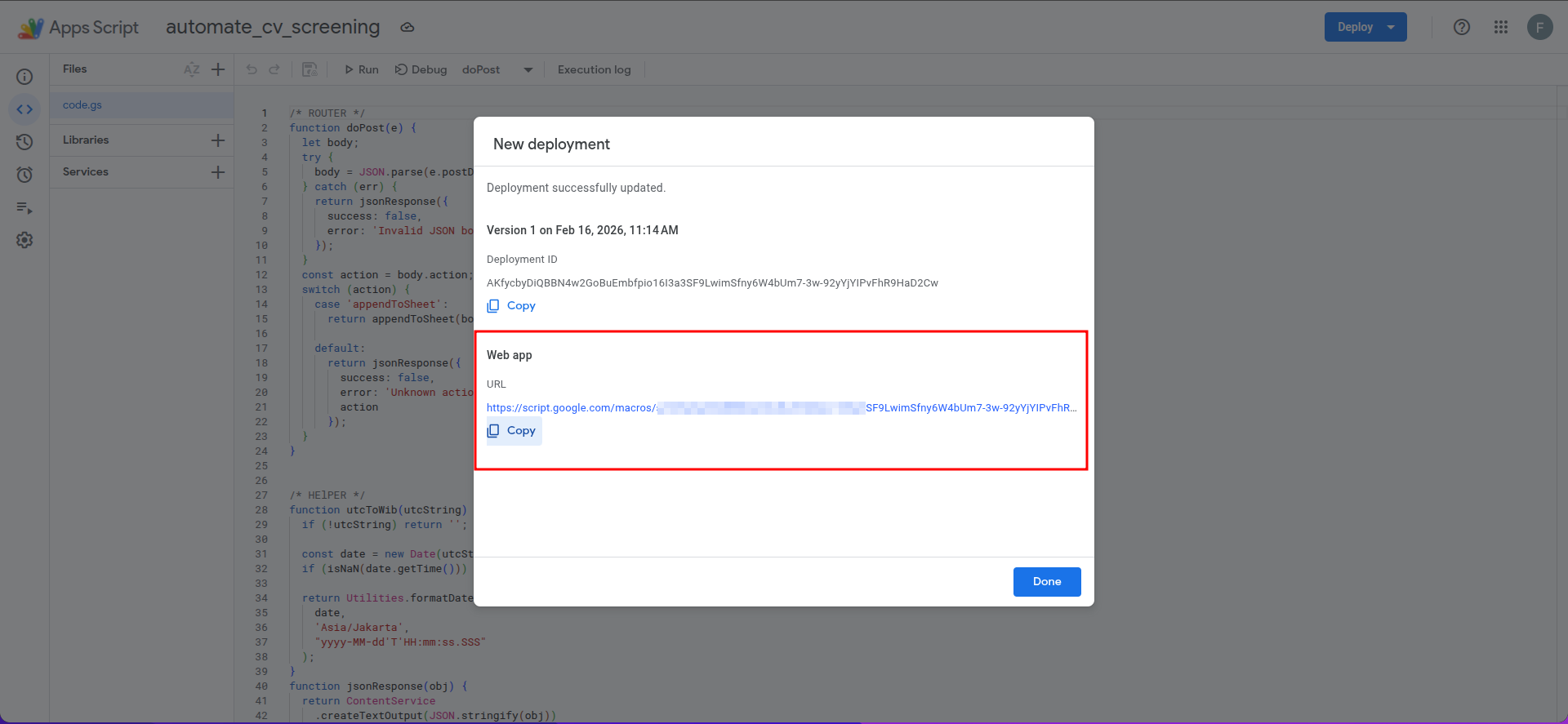Screen dimensions: 1568x724
Task: Click the Google apps grid icon
Action: 1500,27
